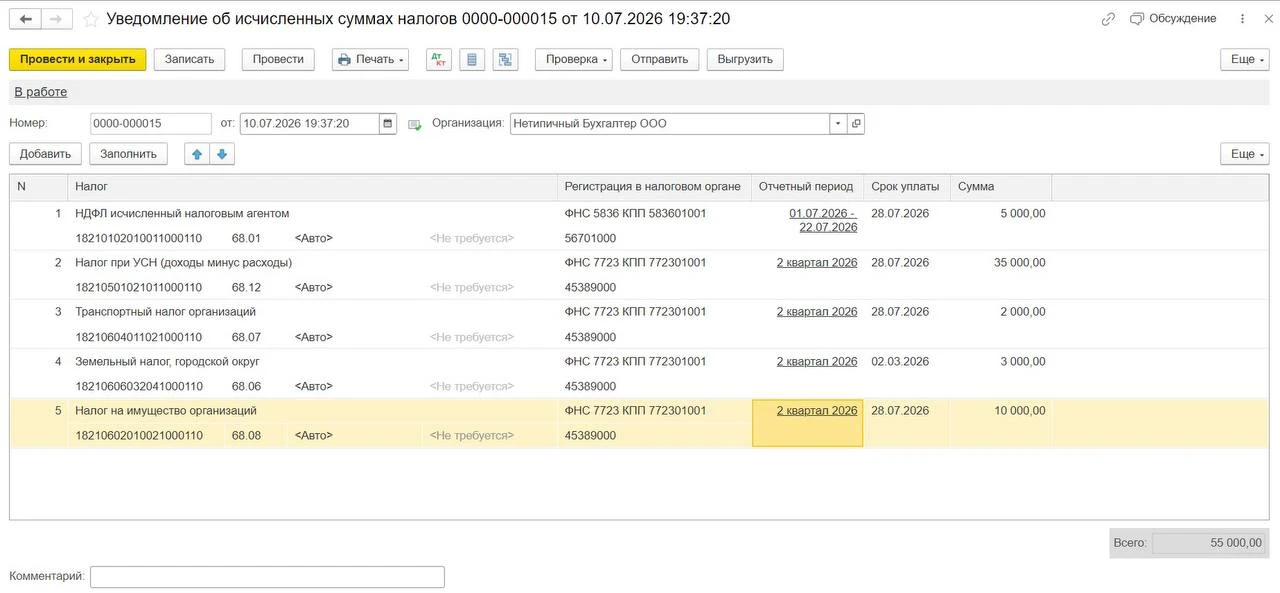Select Земельный налог, городской округ row
The image size is (1280, 593).
point(167,361)
